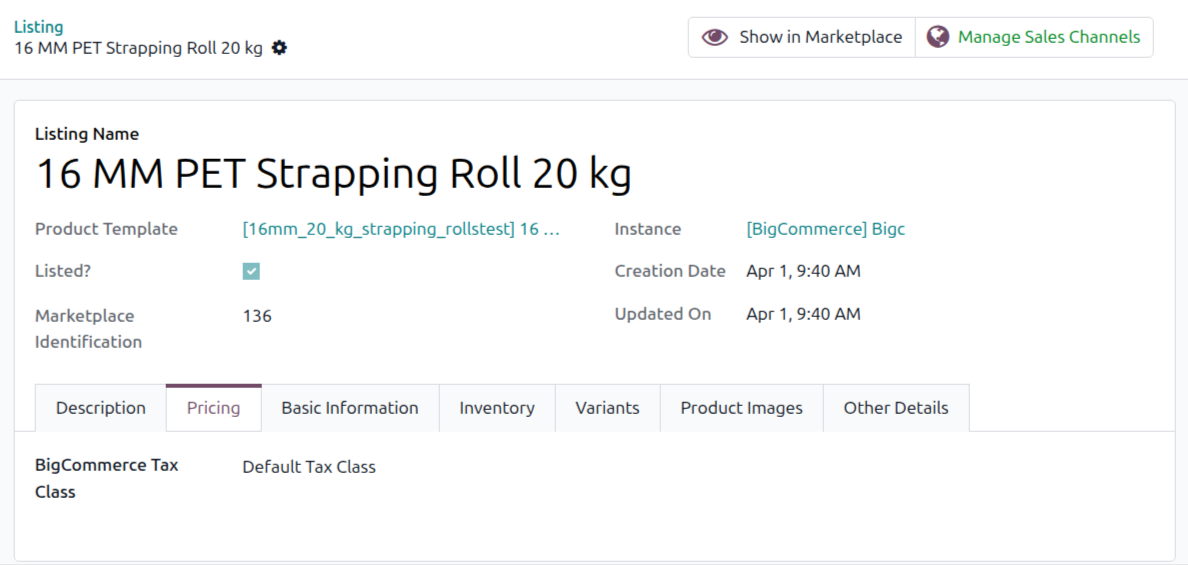Image resolution: width=1188 pixels, height=565 pixels.
Task: Open the Other Details tab
Action: pyautogui.click(x=896, y=408)
